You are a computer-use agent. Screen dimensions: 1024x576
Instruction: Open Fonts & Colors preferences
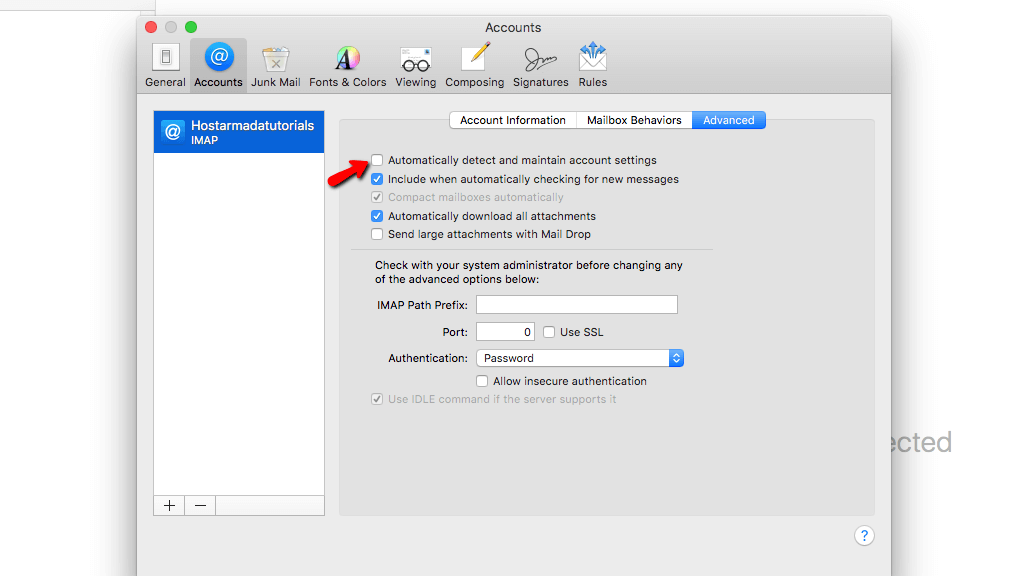point(347,65)
